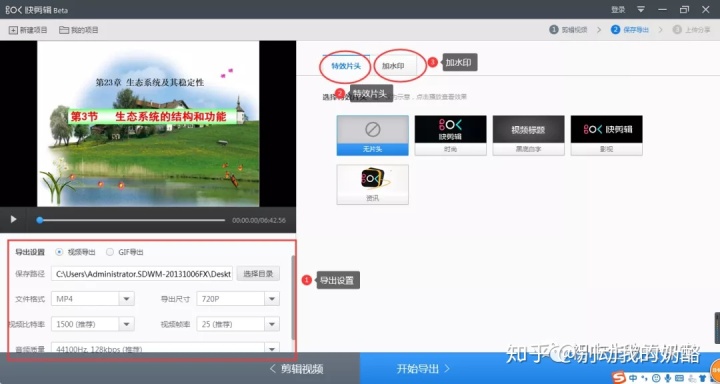Select GIF导出 radio button
This screenshot has height=384, width=720.
click(x=110, y=252)
